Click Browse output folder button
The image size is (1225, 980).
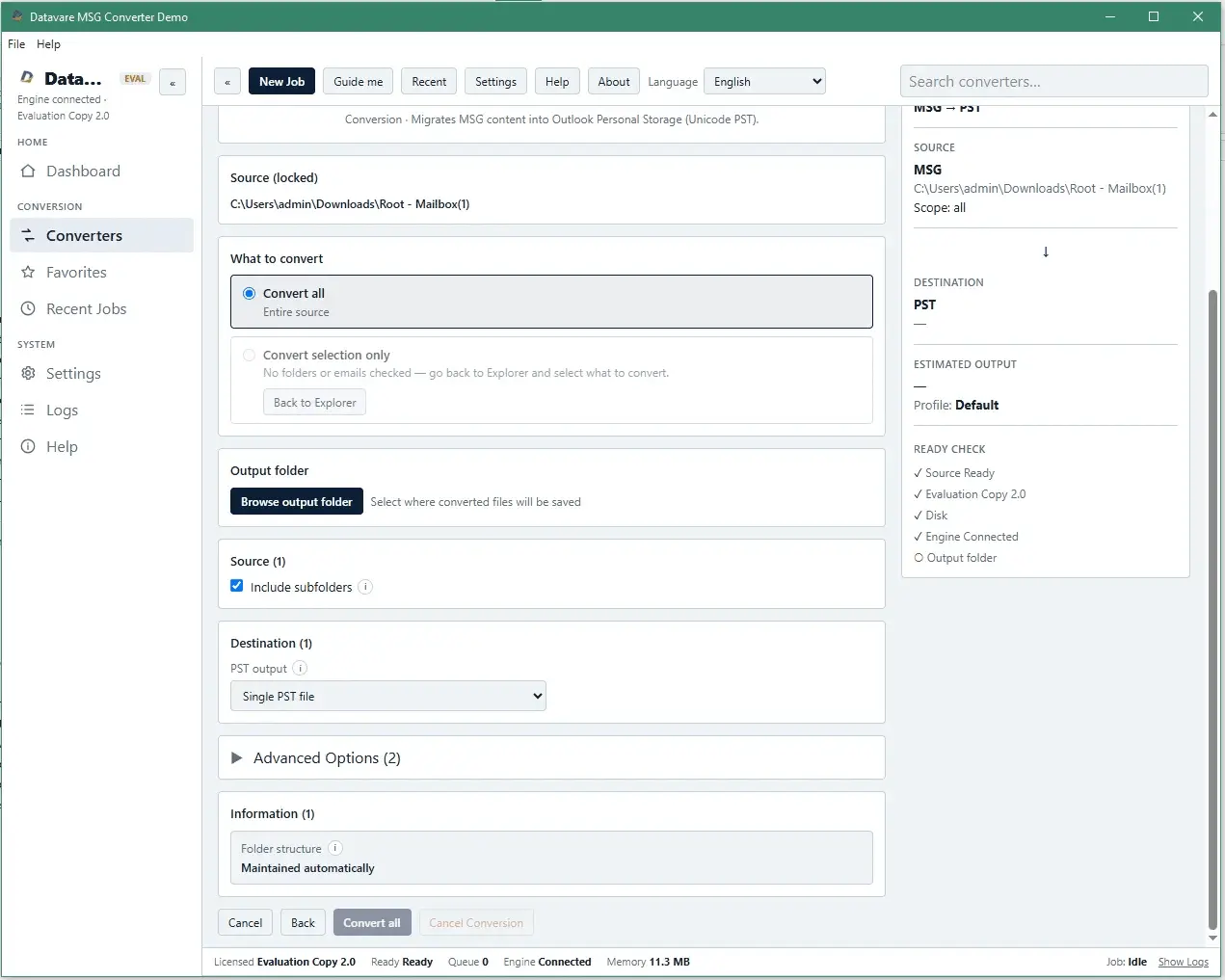click(297, 501)
